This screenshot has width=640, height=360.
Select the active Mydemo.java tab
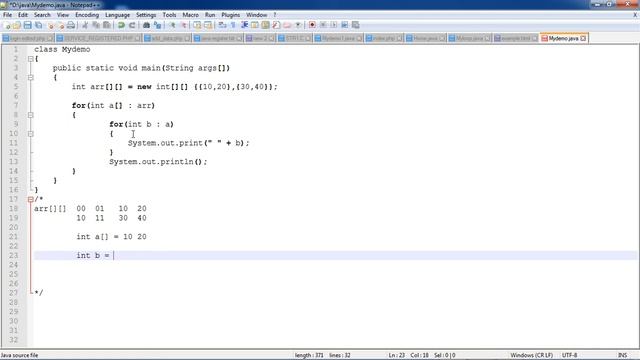click(563, 38)
